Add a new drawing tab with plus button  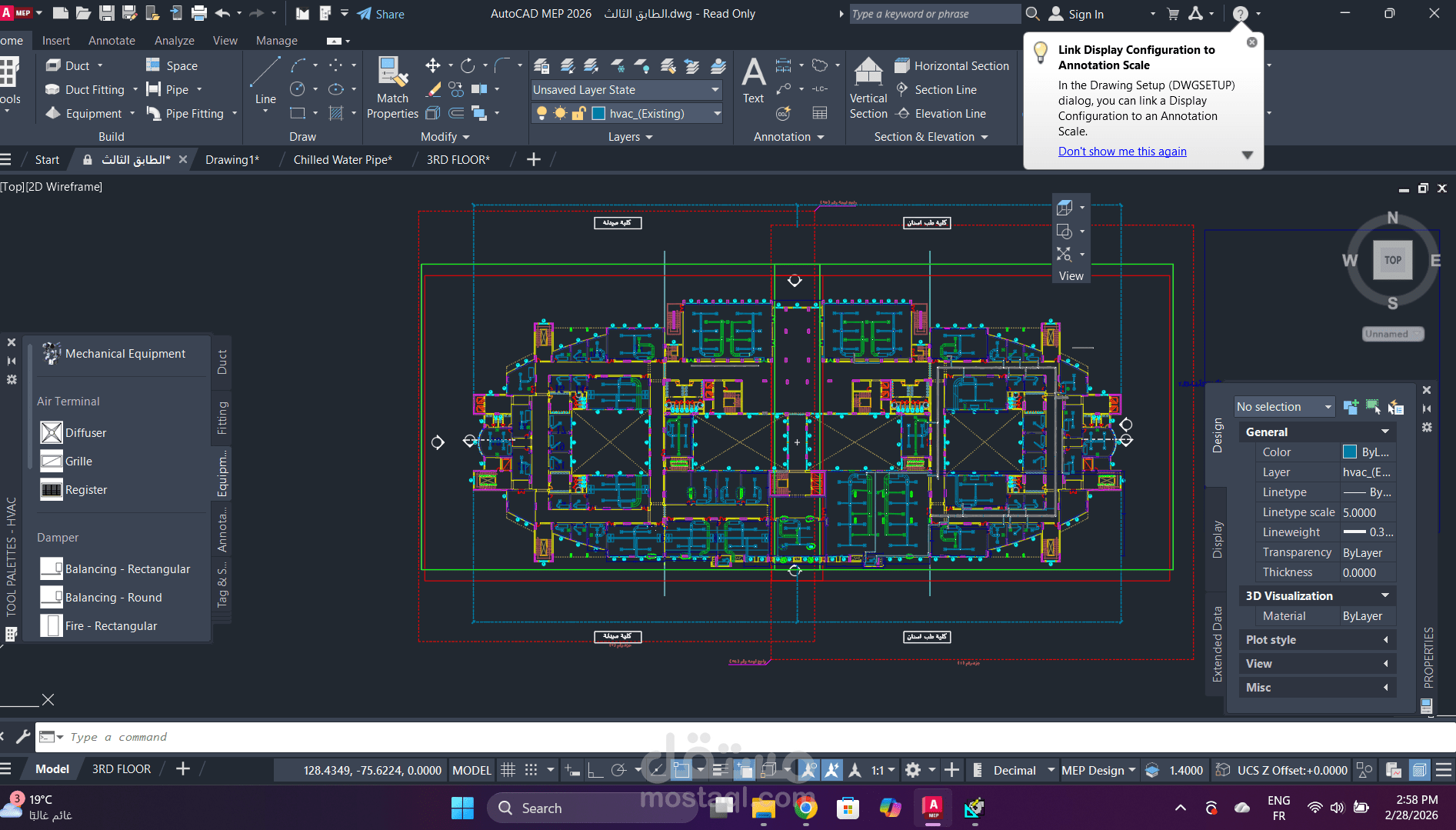(x=534, y=159)
